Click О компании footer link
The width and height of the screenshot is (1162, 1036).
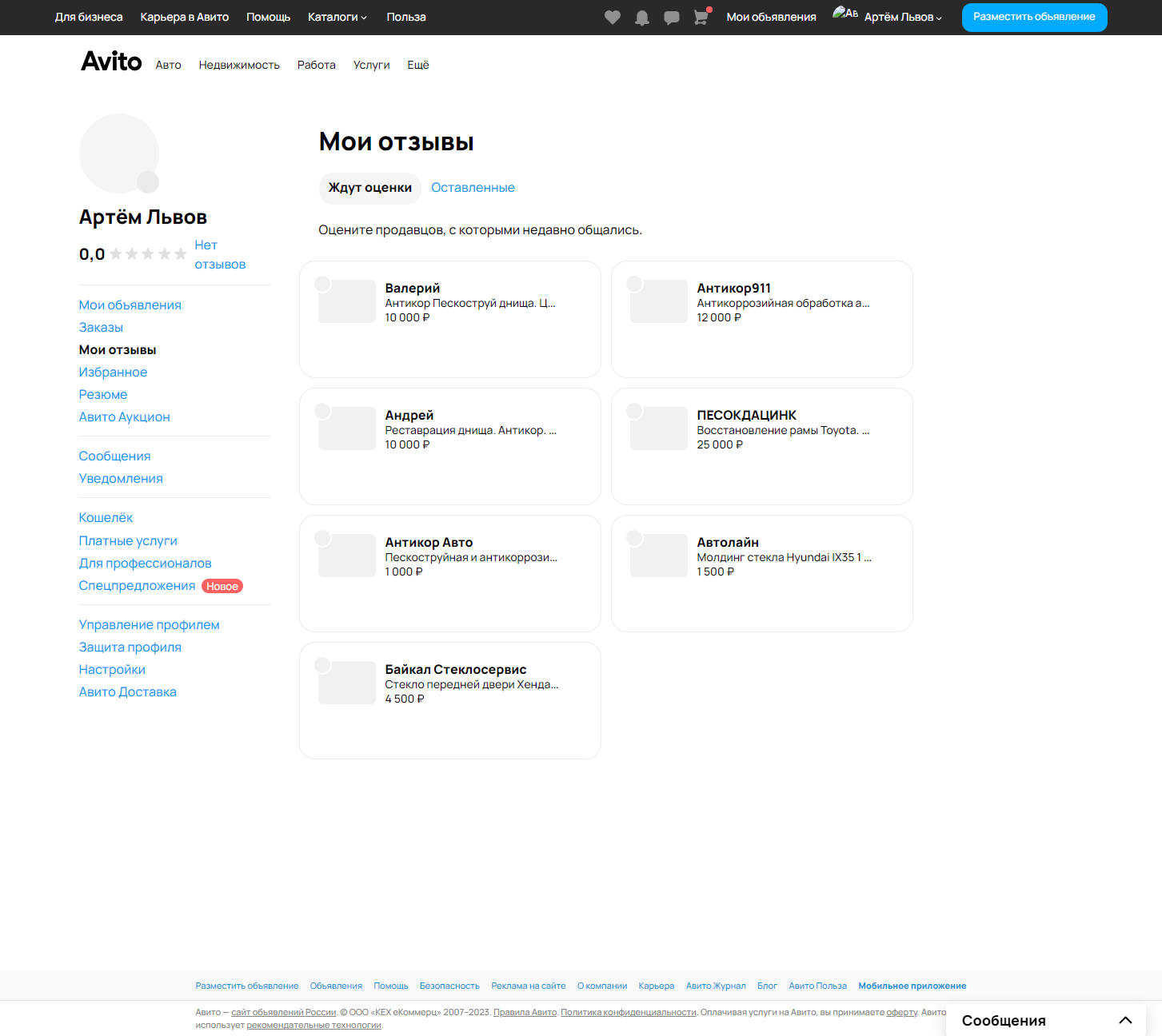pyautogui.click(x=602, y=986)
